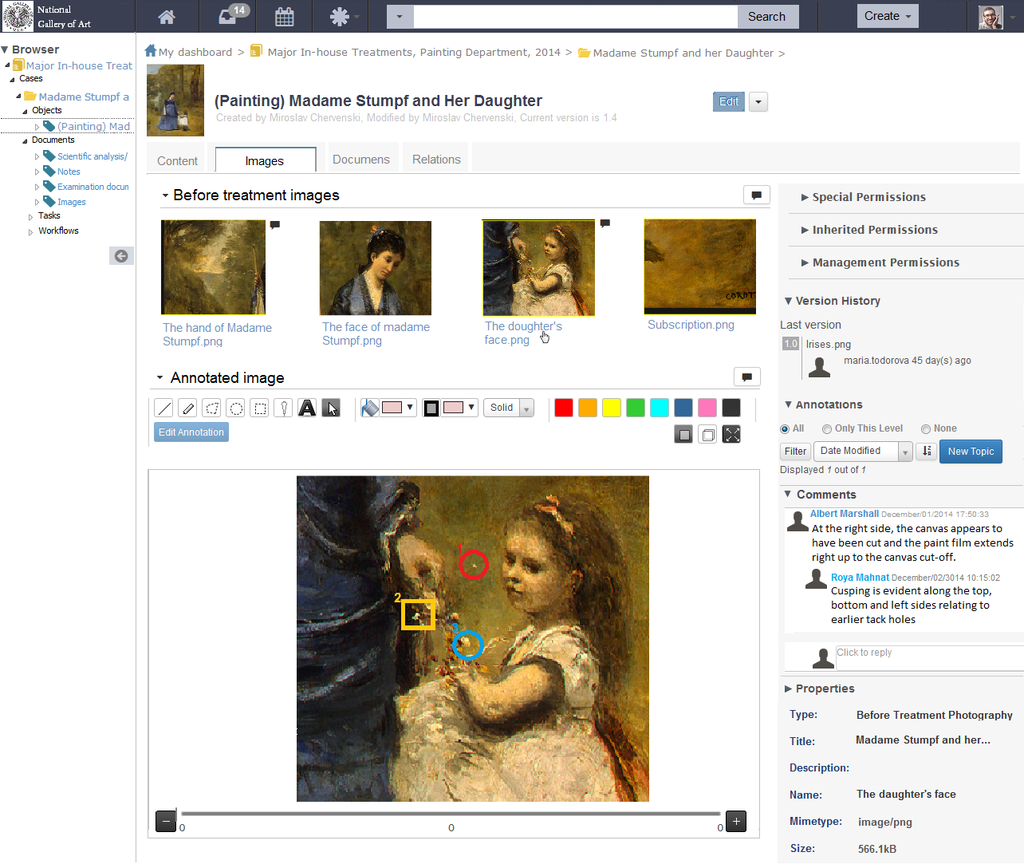Select the pencil freehand tool
This screenshot has height=864, width=1024.
pos(188,409)
